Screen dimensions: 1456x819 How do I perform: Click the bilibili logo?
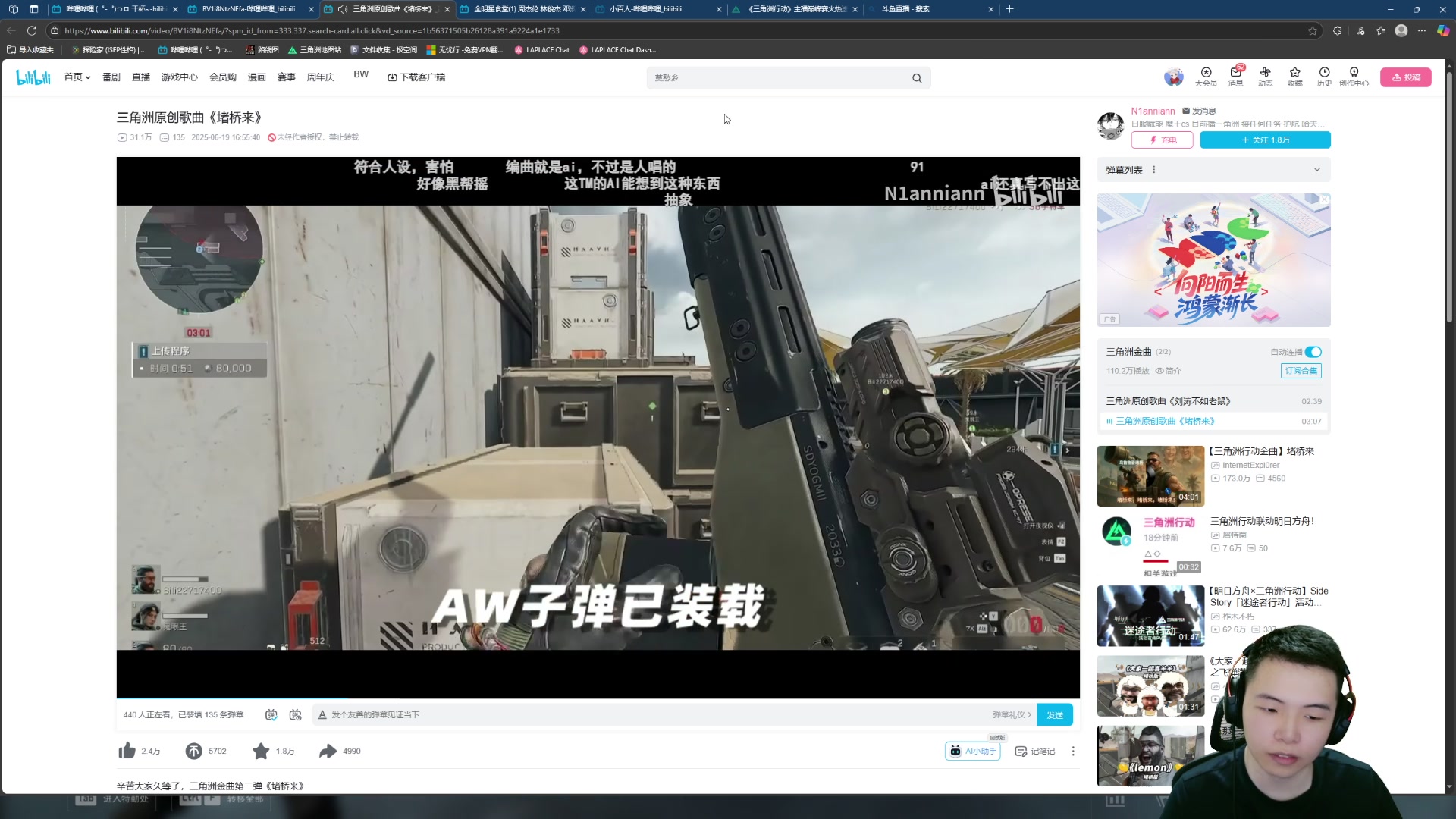tap(33, 77)
